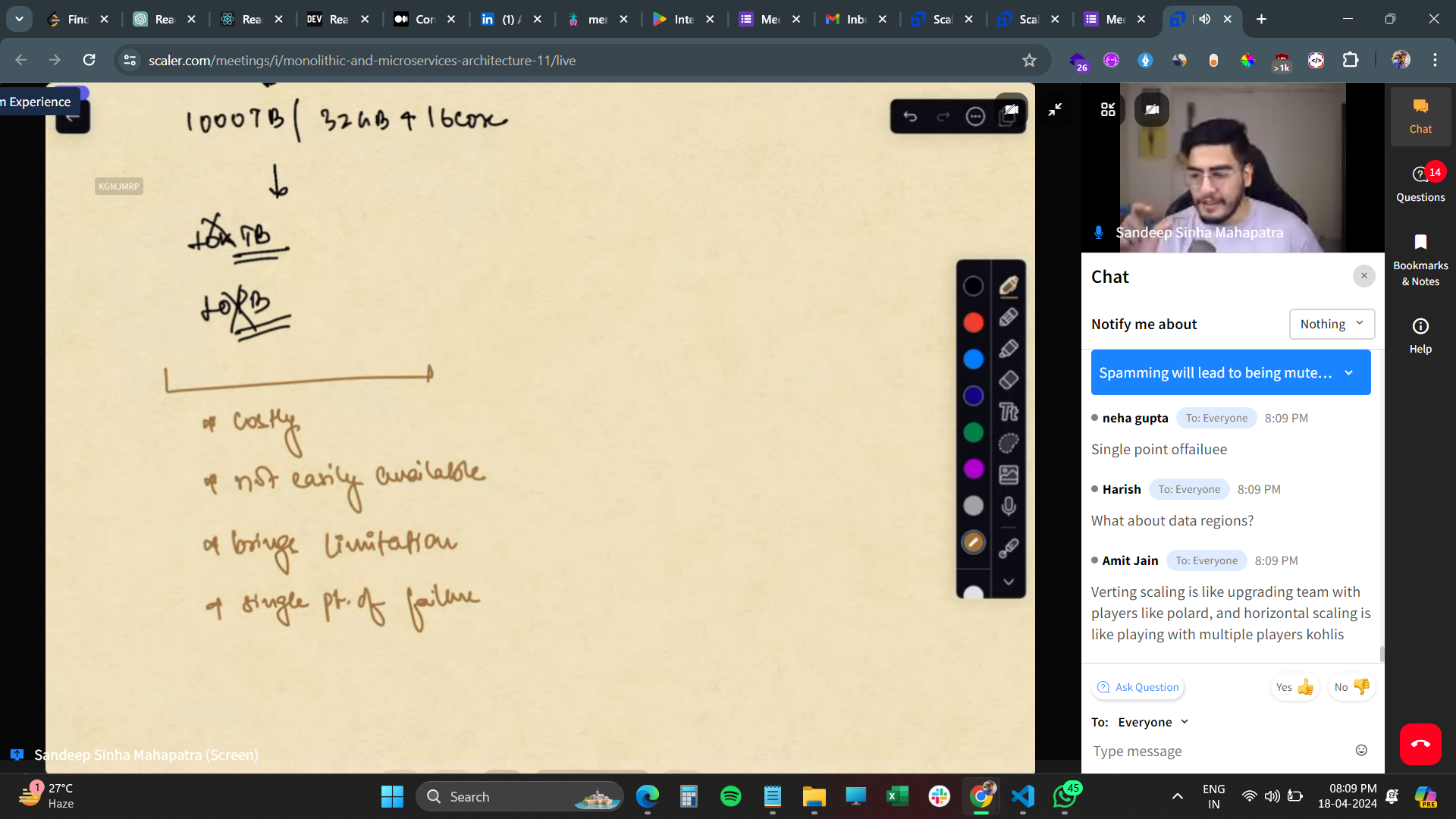Click the whiteboard undo arrow

point(910,116)
